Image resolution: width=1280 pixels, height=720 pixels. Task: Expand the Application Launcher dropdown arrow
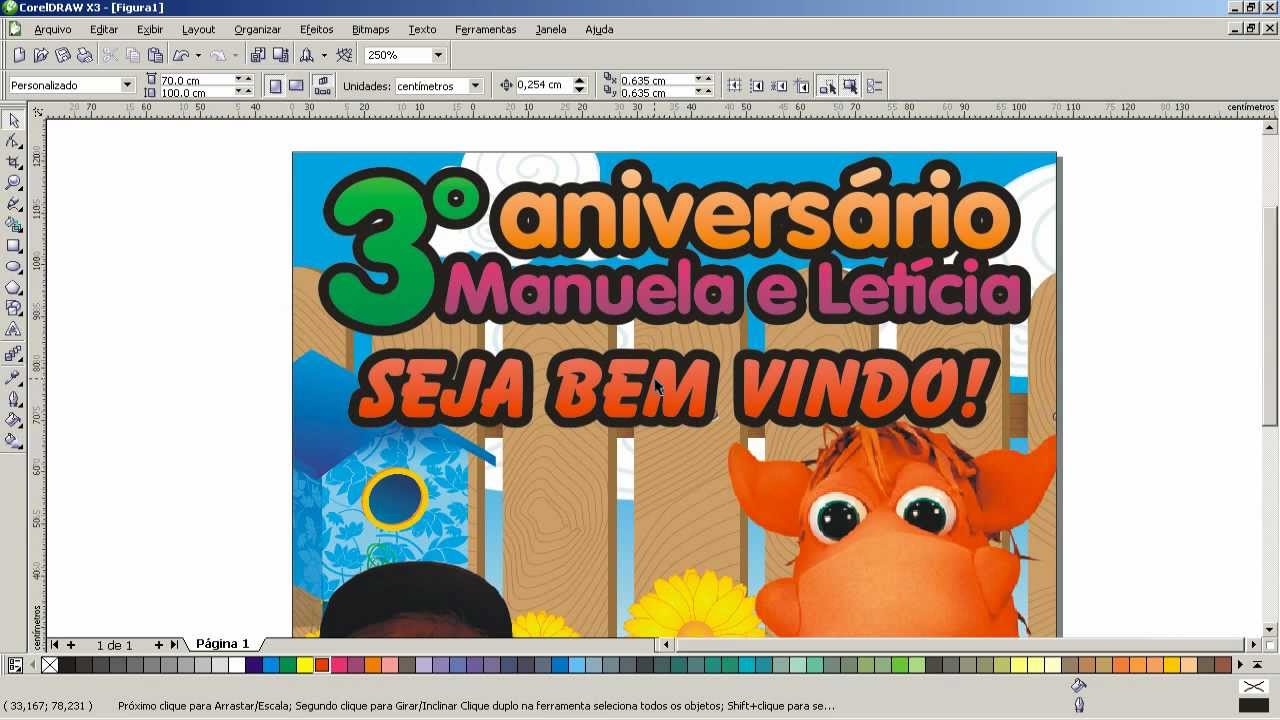click(324, 55)
